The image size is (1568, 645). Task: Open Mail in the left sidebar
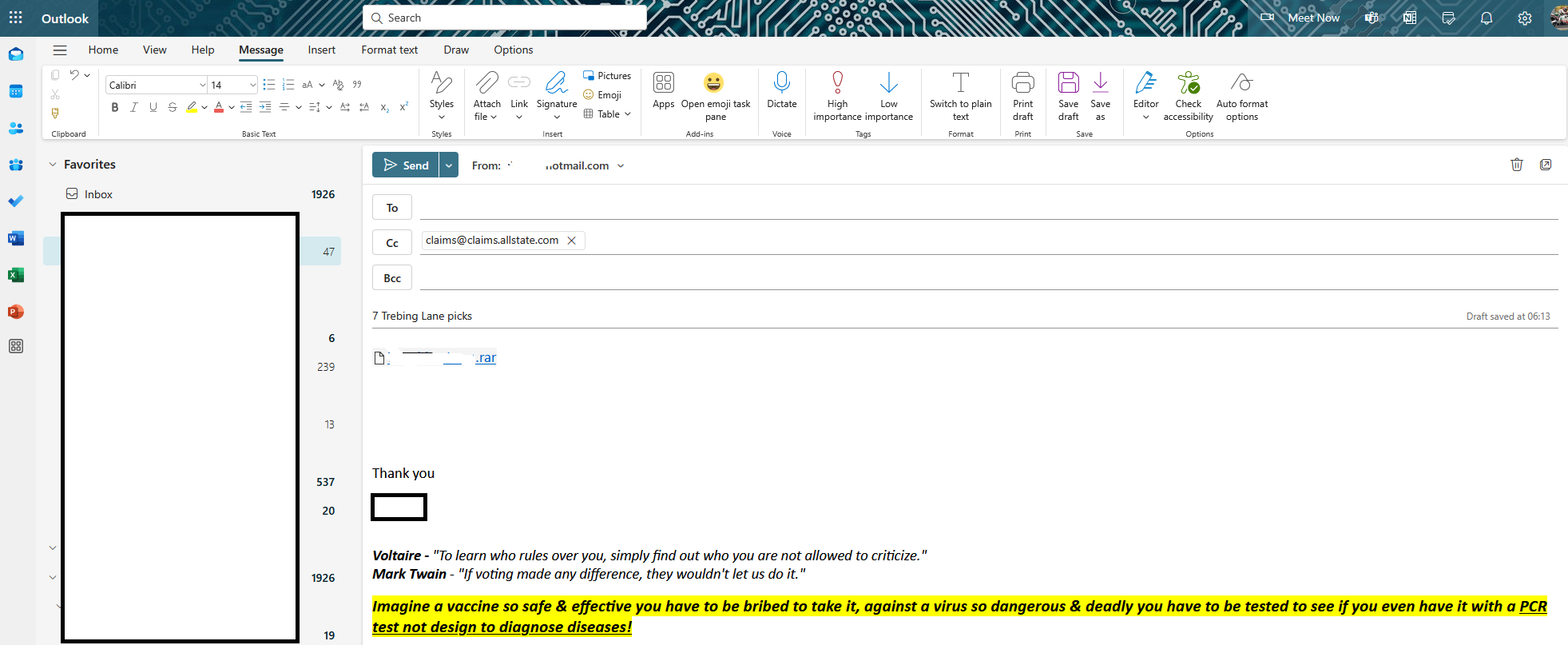(16, 54)
